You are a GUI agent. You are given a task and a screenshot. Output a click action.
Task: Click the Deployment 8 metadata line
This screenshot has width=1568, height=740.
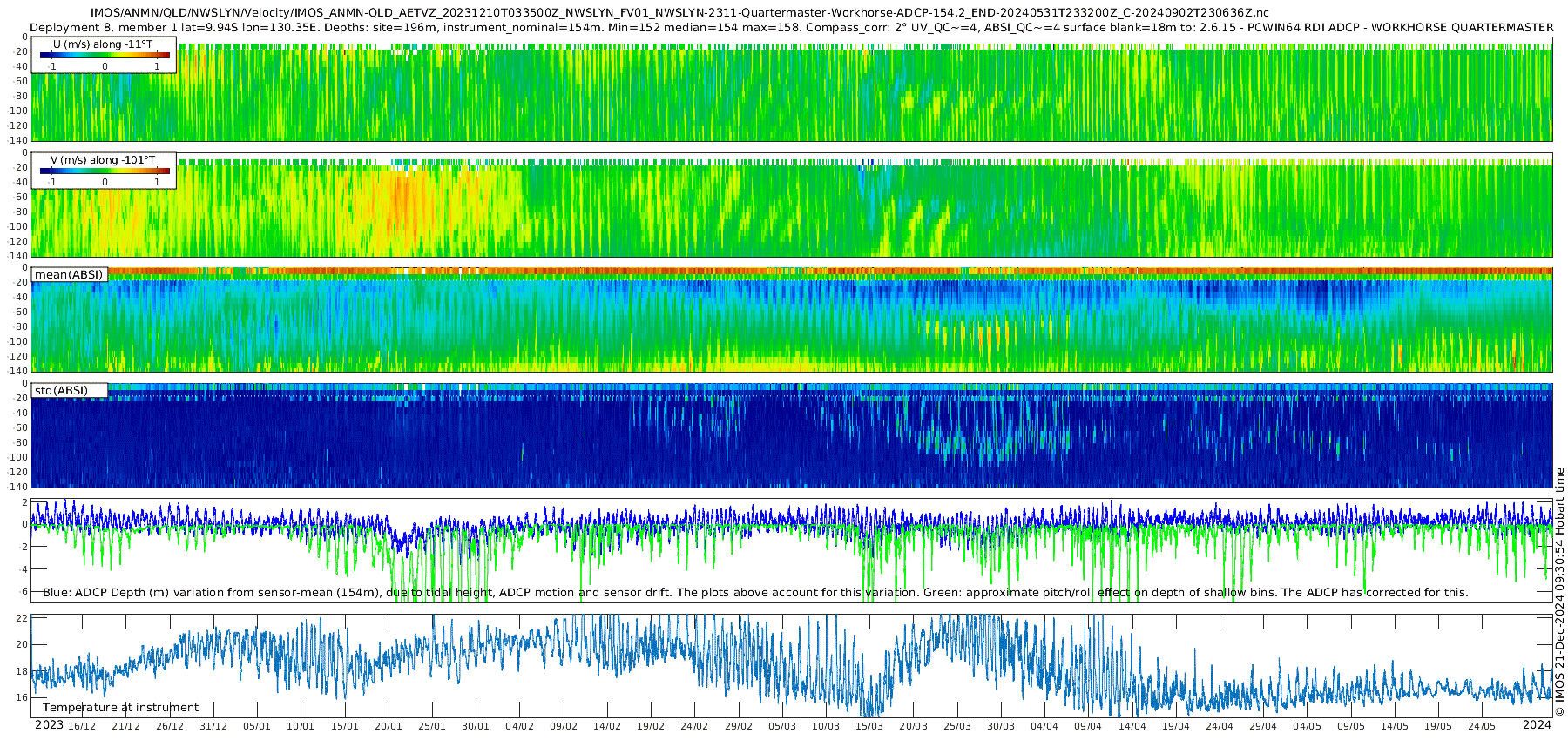tap(791, 27)
